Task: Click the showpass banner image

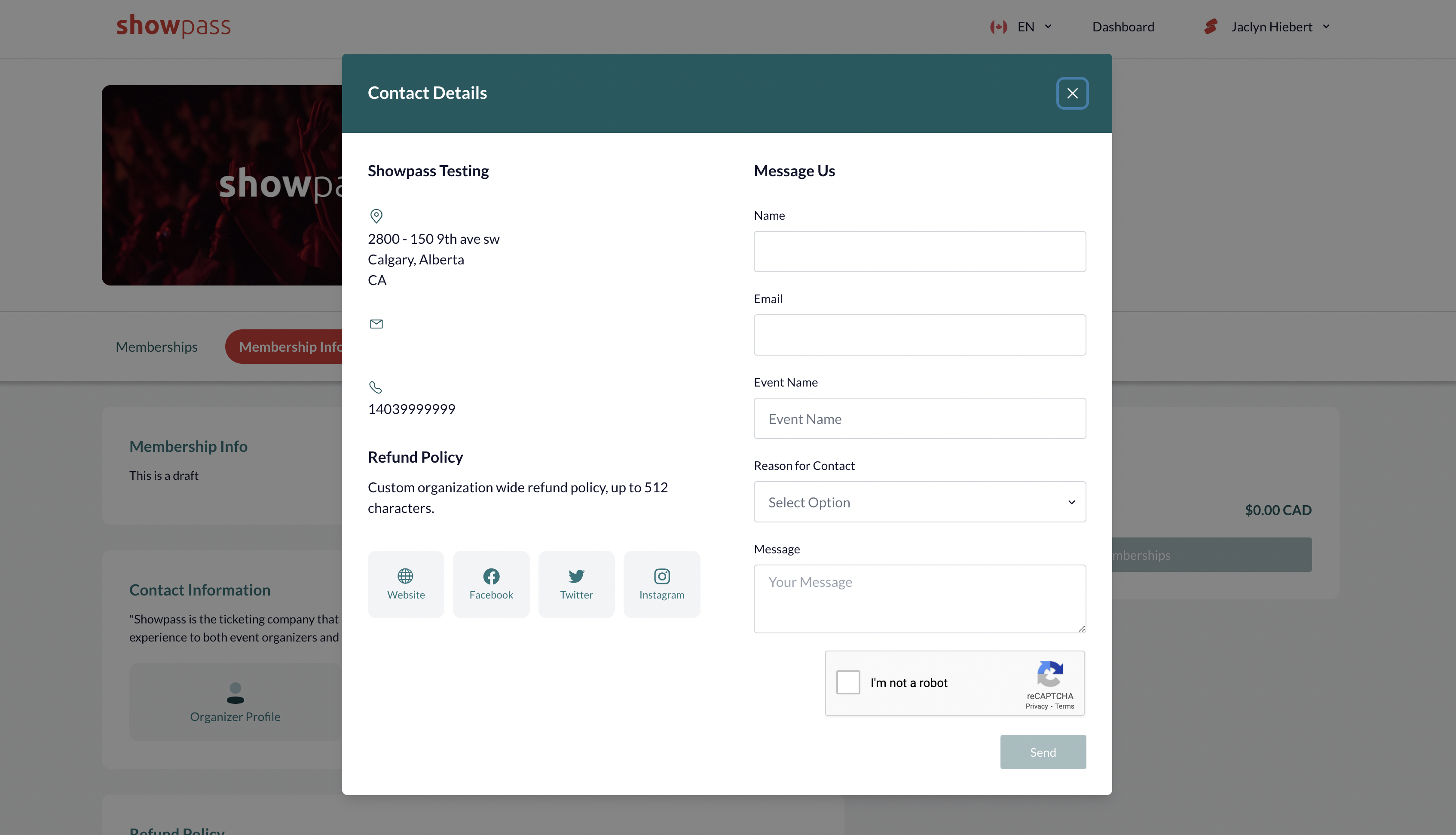Action: coord(222,184)
